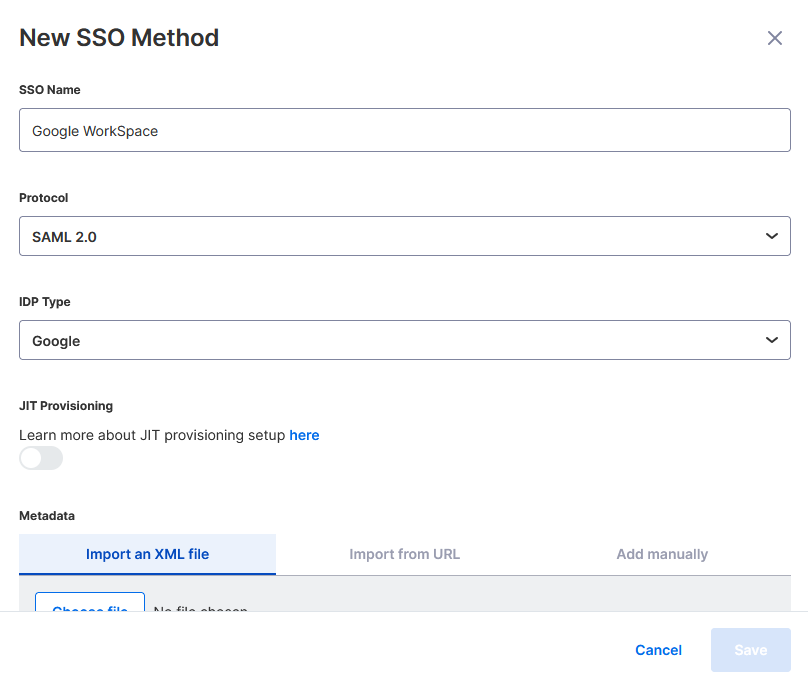Turn on the provisioning switch
This screenshot has height=682, width=808.
coord(40,458)
